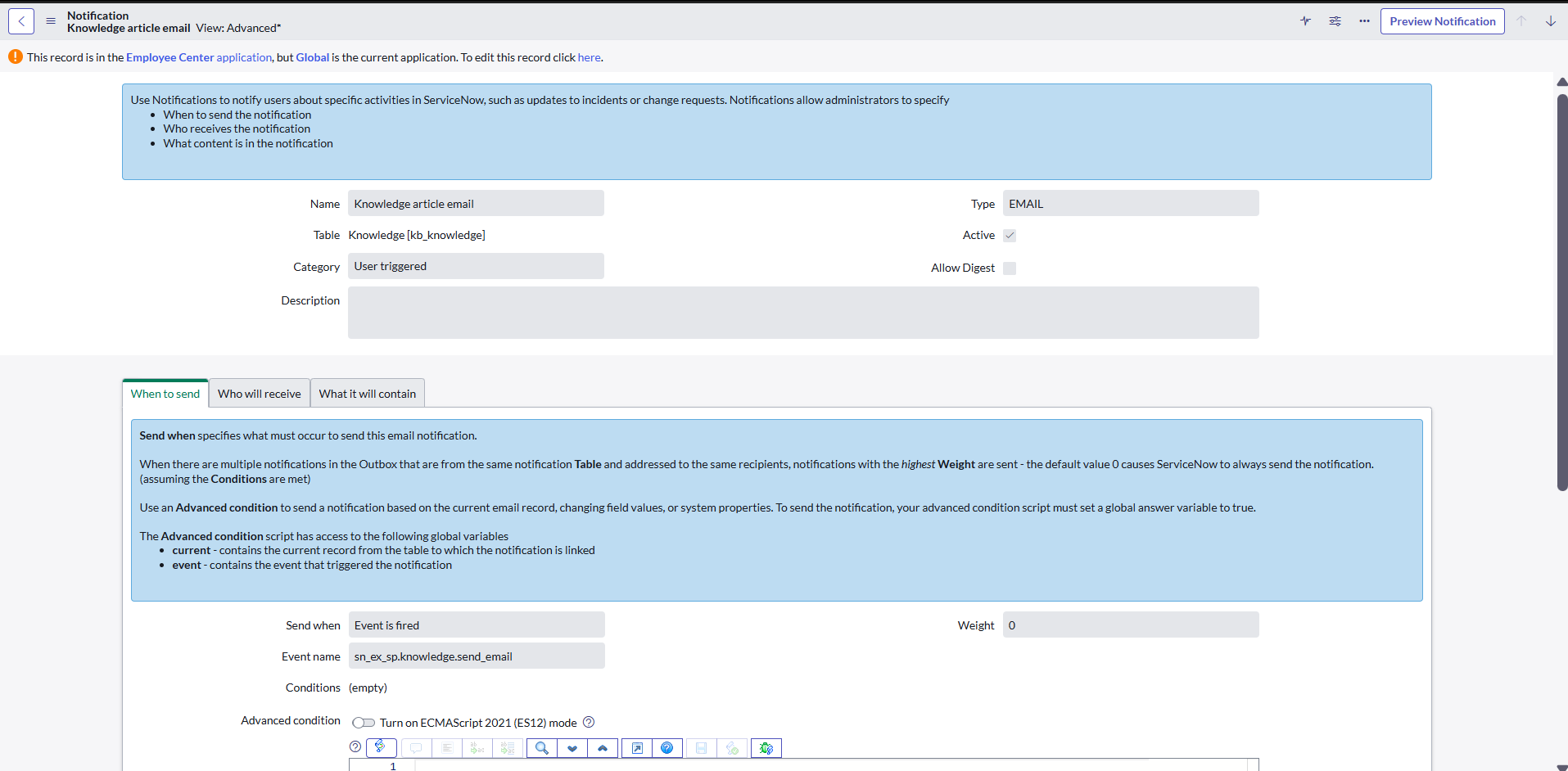This screenshot has width=1568, height=771.
Task: Switch to the Who will receive tab
Action: 260,394
